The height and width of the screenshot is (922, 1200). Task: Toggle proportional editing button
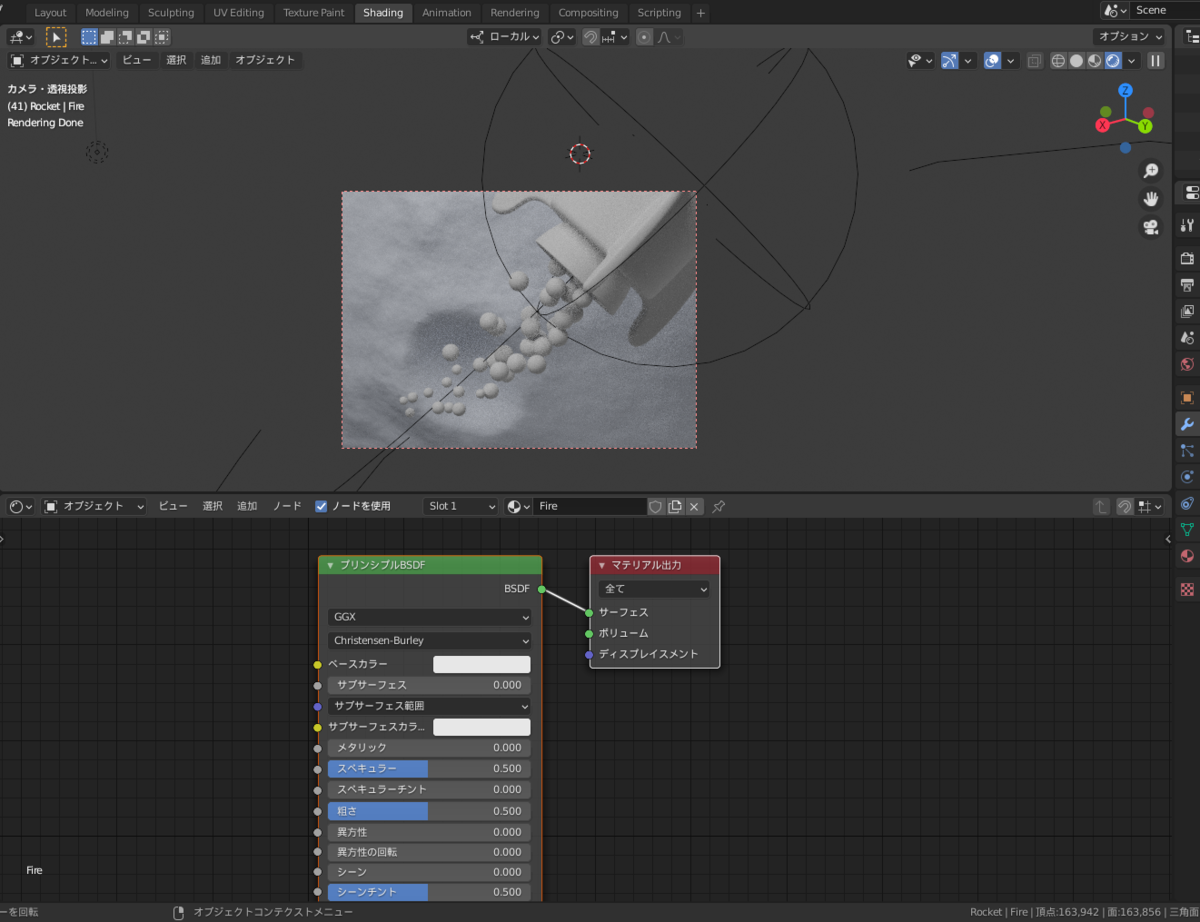[644, 37]
